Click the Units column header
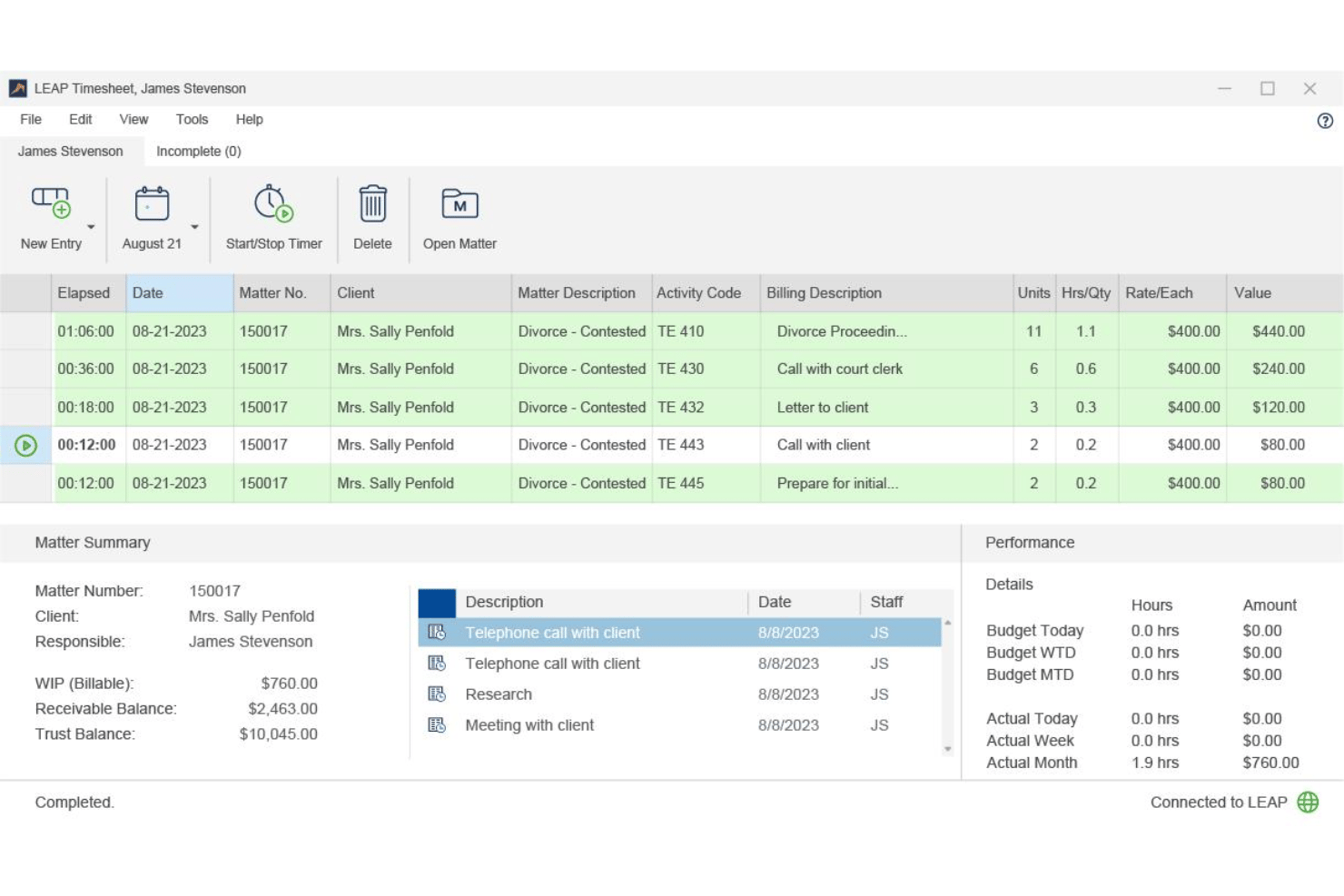1344x896 pixels. 1033,293
